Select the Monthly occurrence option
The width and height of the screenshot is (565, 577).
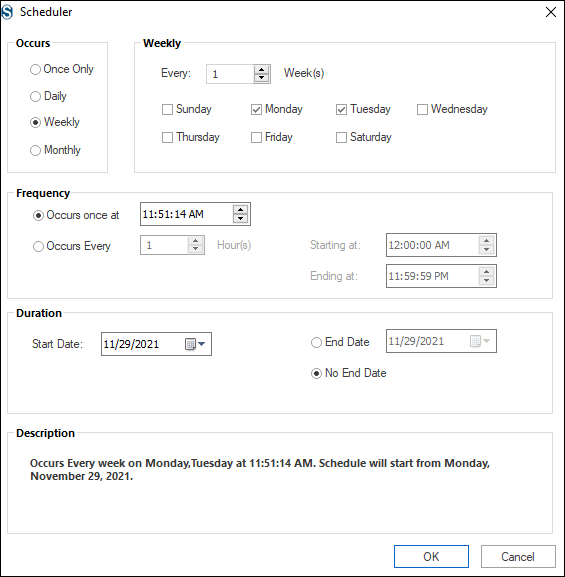coord(55,150)
